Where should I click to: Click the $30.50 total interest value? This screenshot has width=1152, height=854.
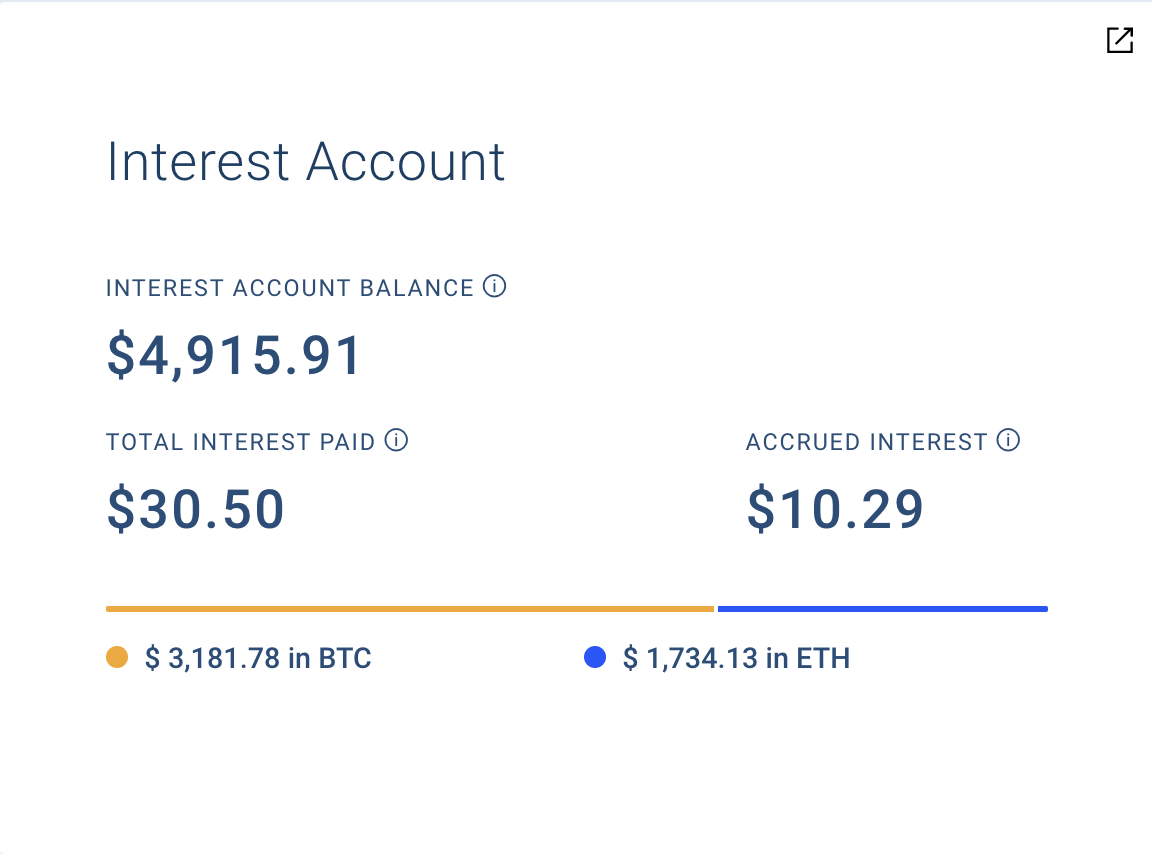(196, 509)
